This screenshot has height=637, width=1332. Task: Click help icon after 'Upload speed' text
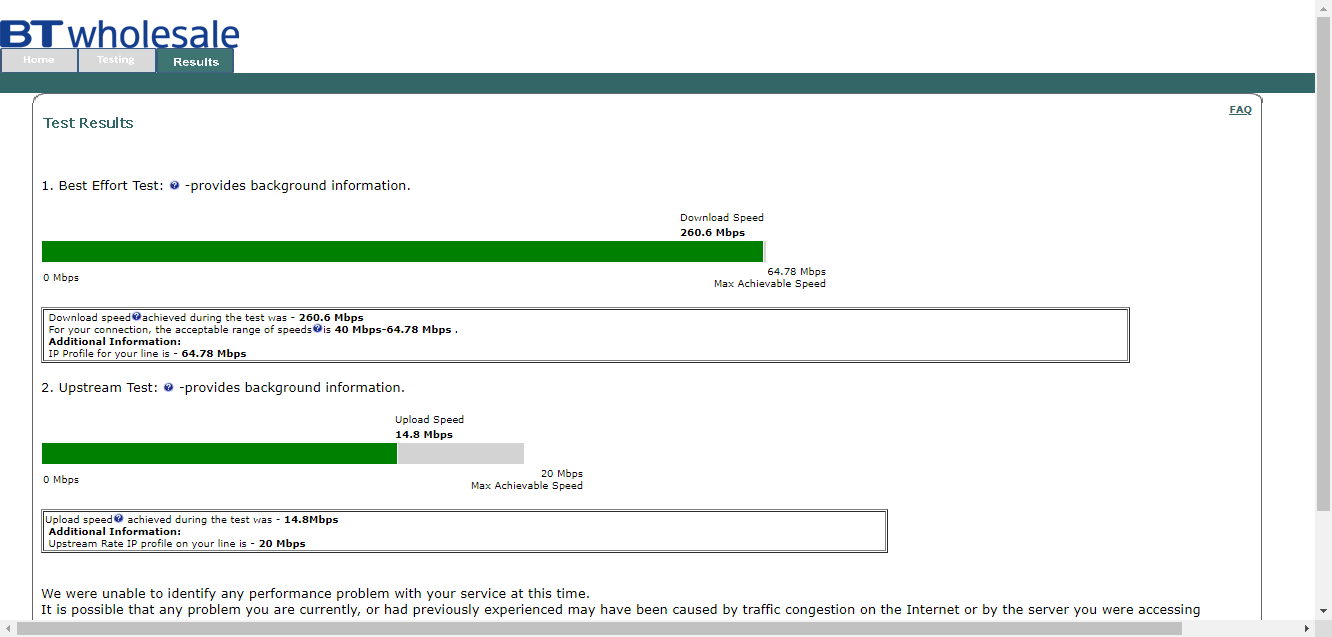point(118,519)
